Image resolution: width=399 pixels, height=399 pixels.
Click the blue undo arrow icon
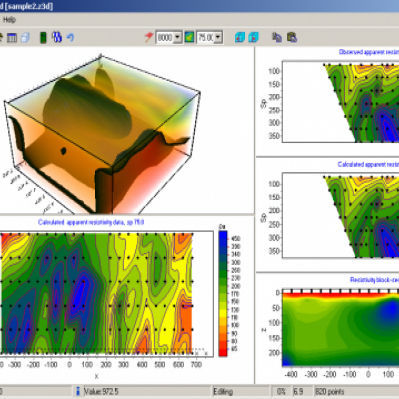pos(70,37)
